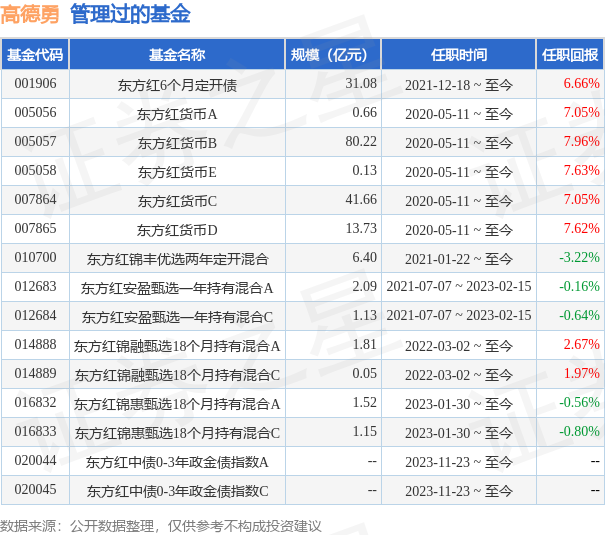Select fund 东方红锦融甄选18个月持有混合A
This screenshot has width=605, height=535.
(x=177, y=346)
